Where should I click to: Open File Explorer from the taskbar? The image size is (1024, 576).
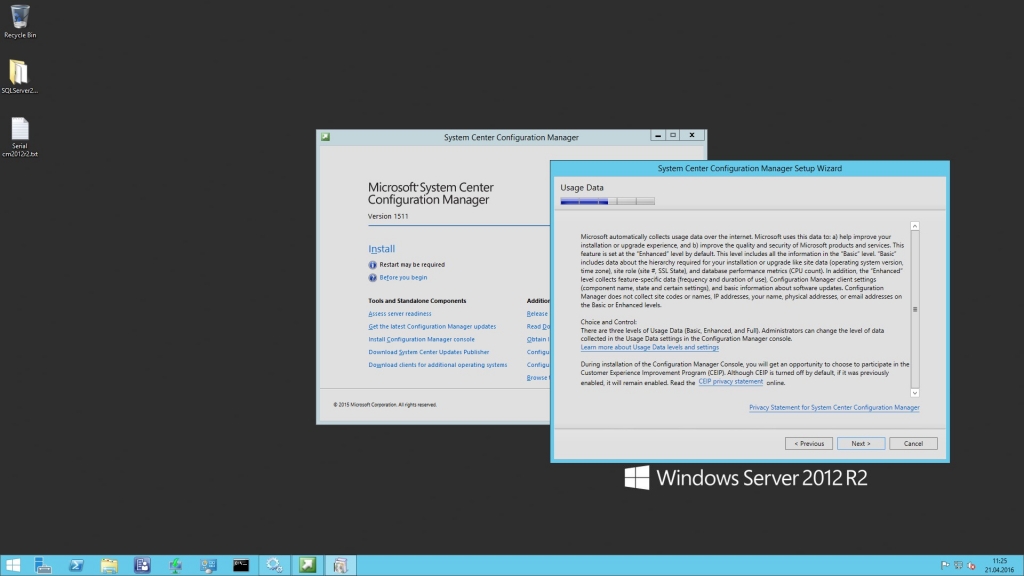pos(109,565)
